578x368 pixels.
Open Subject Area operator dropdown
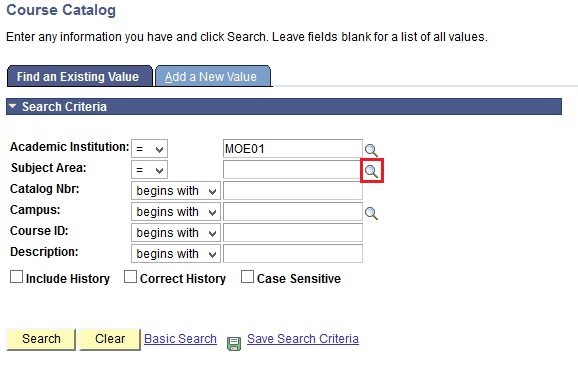click(149, 170)
